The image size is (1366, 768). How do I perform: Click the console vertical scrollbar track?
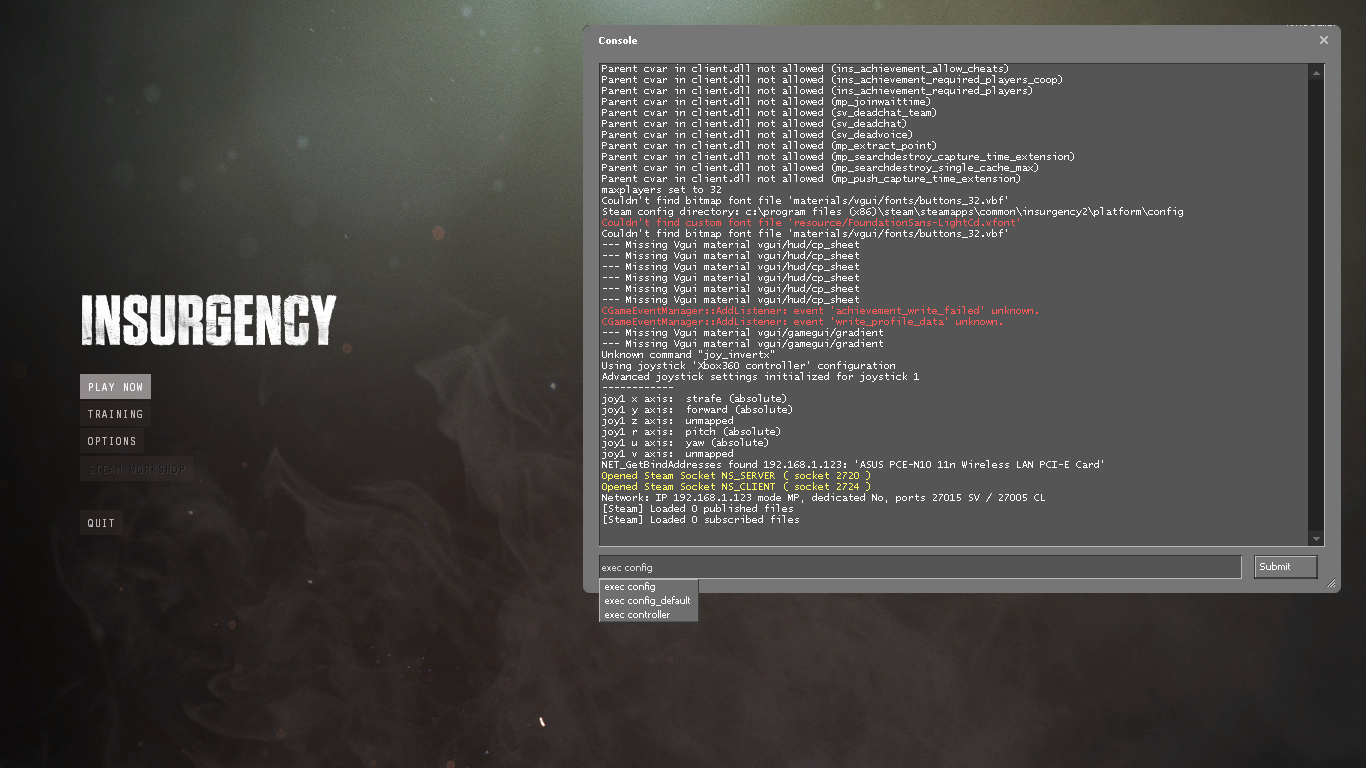click(x=1317, y=305)
